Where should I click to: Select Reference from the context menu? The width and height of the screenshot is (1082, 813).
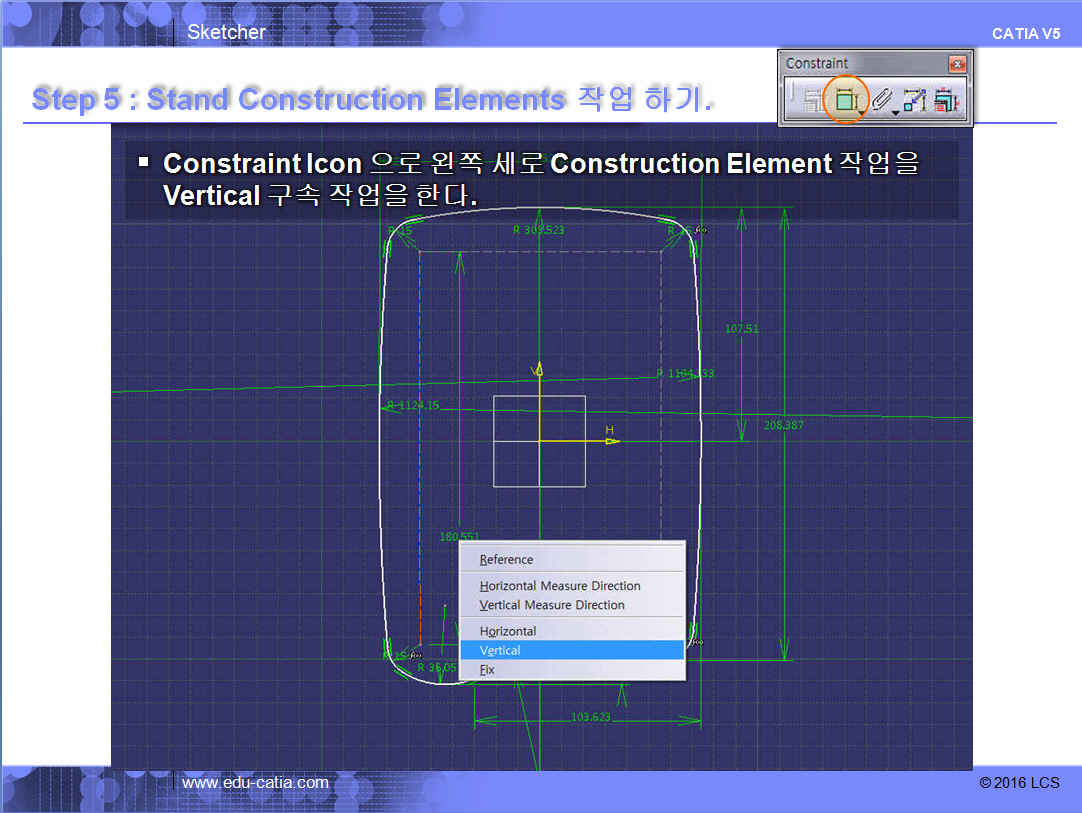click(506, 560)
